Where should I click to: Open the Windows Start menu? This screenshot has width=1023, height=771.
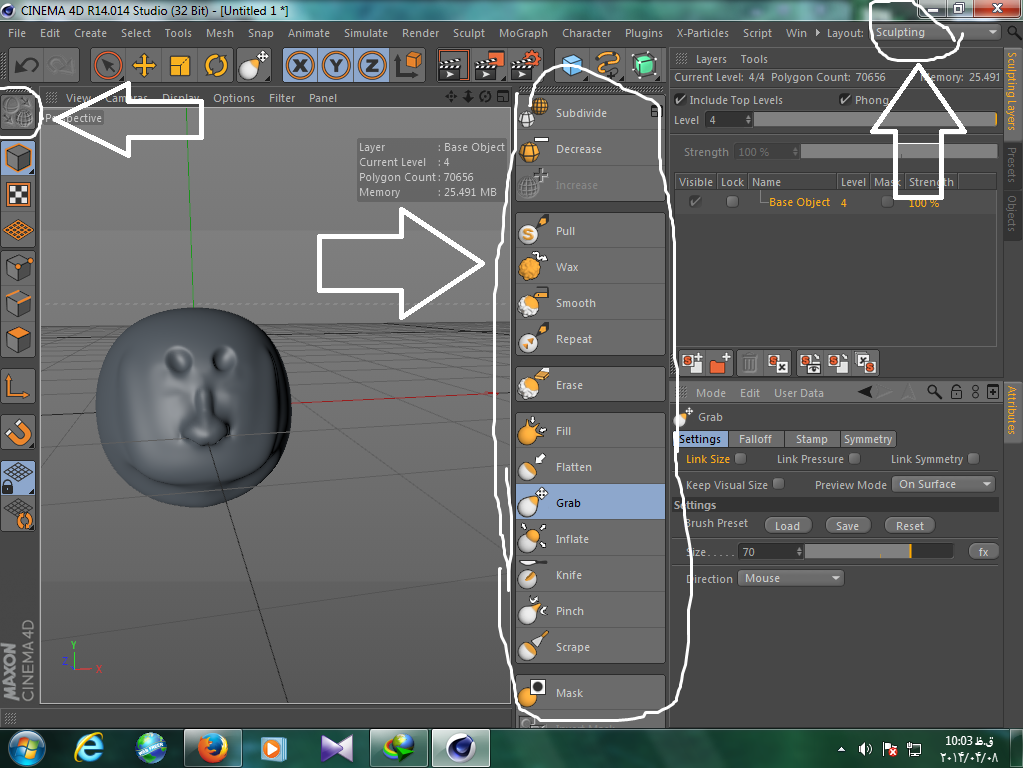click(x=26, y=749)
